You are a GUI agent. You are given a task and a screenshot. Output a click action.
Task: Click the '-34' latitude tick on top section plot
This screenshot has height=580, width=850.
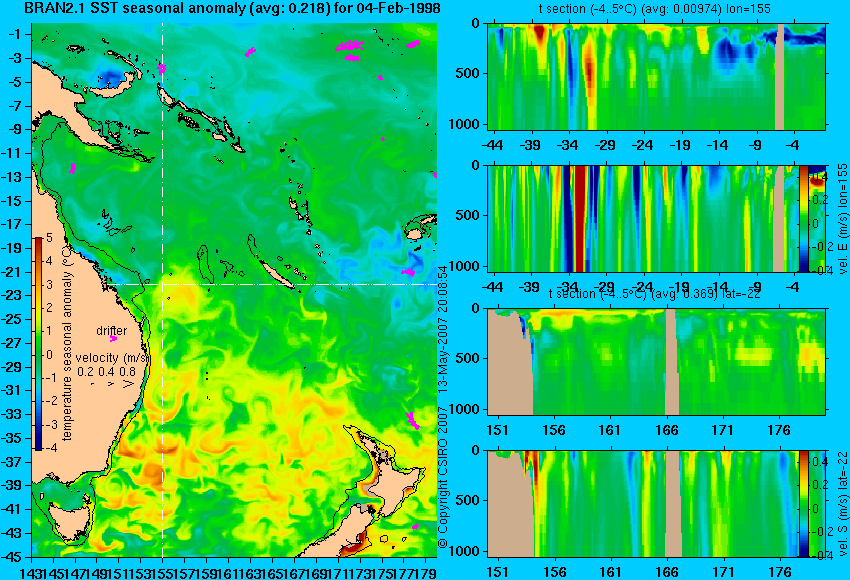tap(567, 145)
